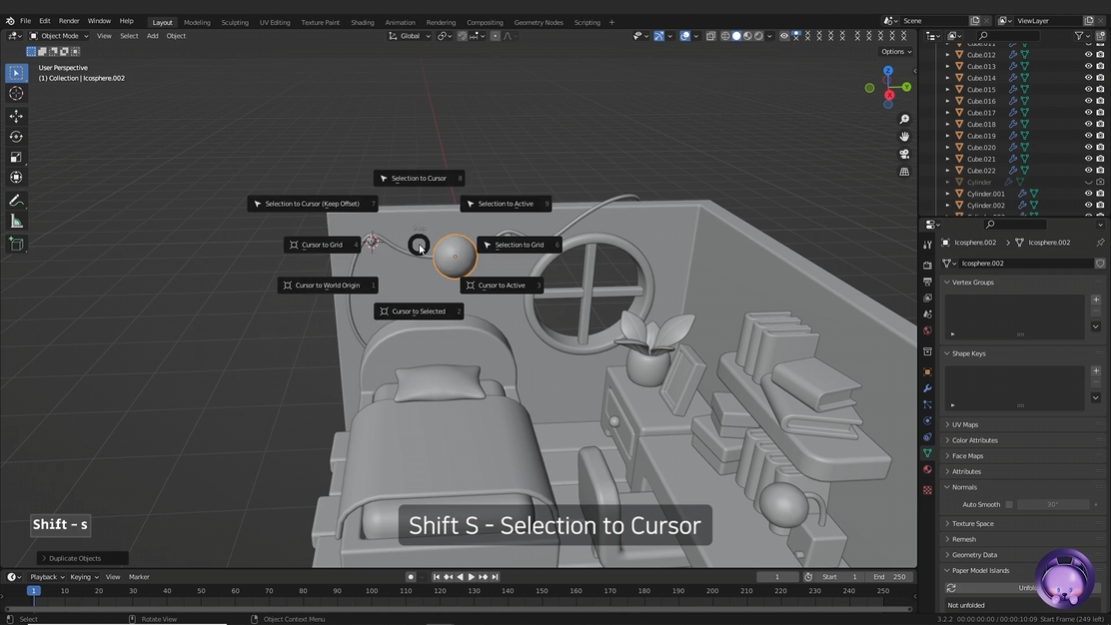Open the Global orientation dropdown
Screen dimensions: 1111x625
(x=410, y=36)
